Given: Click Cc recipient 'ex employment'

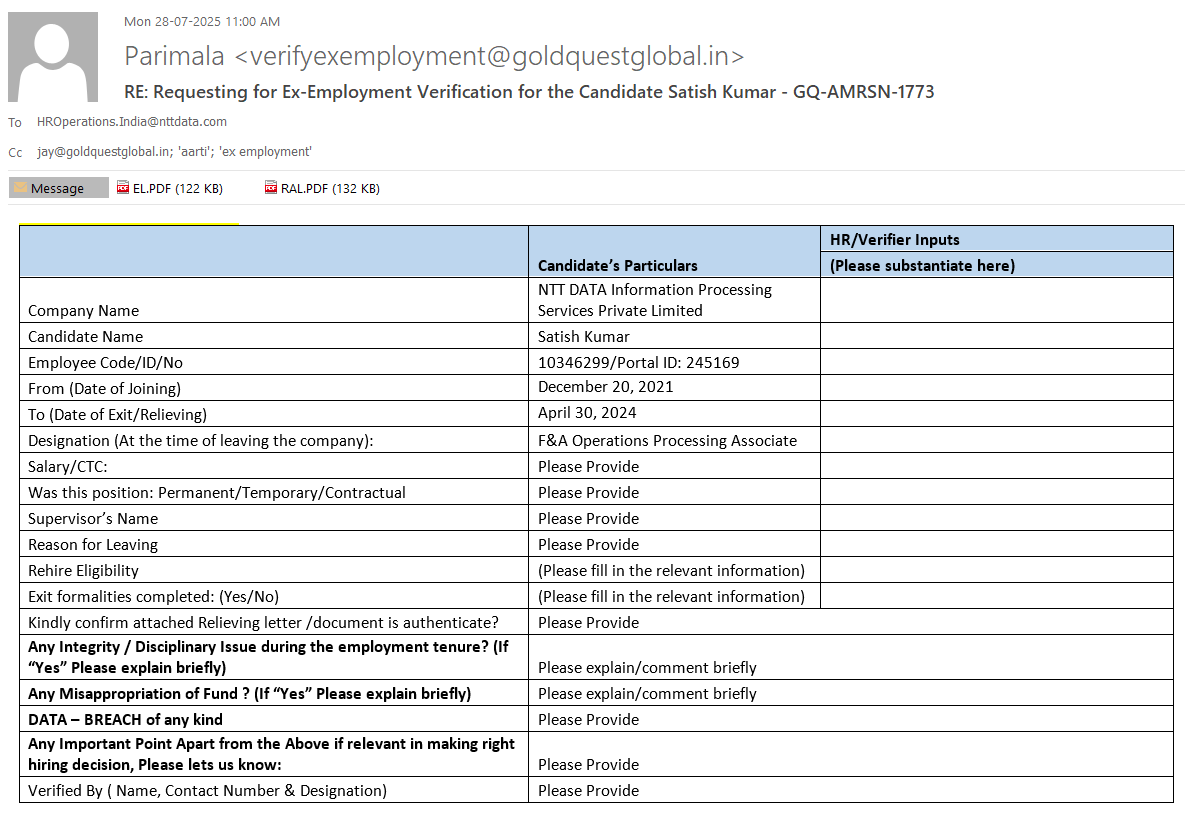Looking at the screenshot, I should pos(265,152).
